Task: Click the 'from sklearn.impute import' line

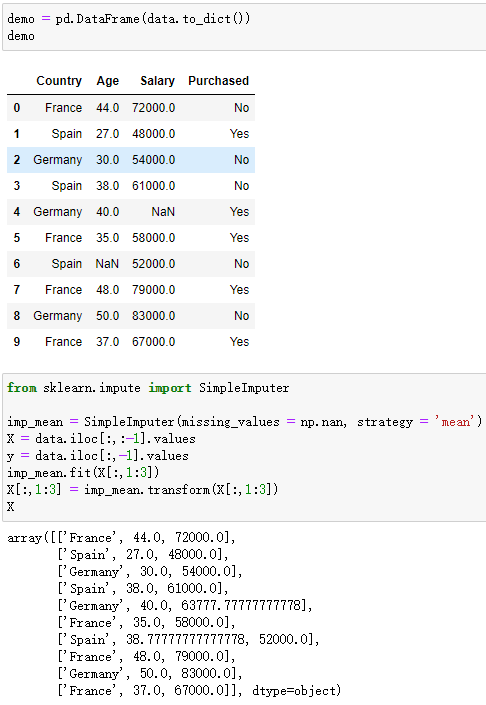Action: click(x=148, y=388)
